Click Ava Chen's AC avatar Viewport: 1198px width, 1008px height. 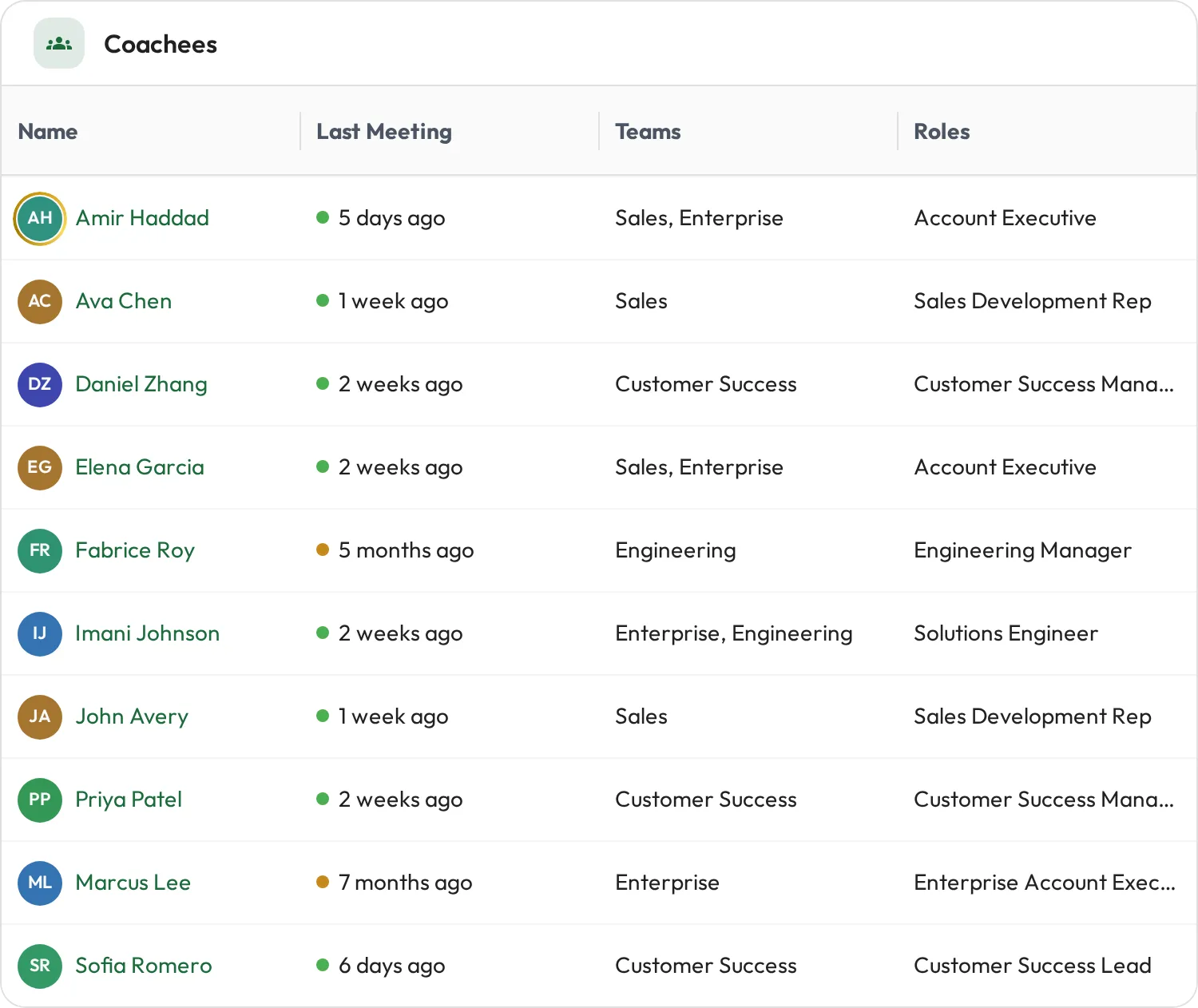[x=40, y=301]
